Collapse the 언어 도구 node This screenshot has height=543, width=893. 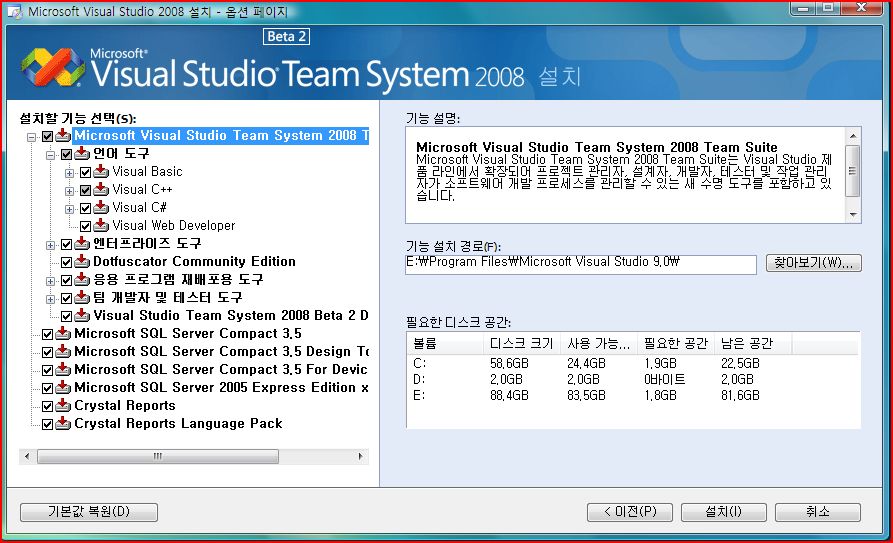[51, 155]
